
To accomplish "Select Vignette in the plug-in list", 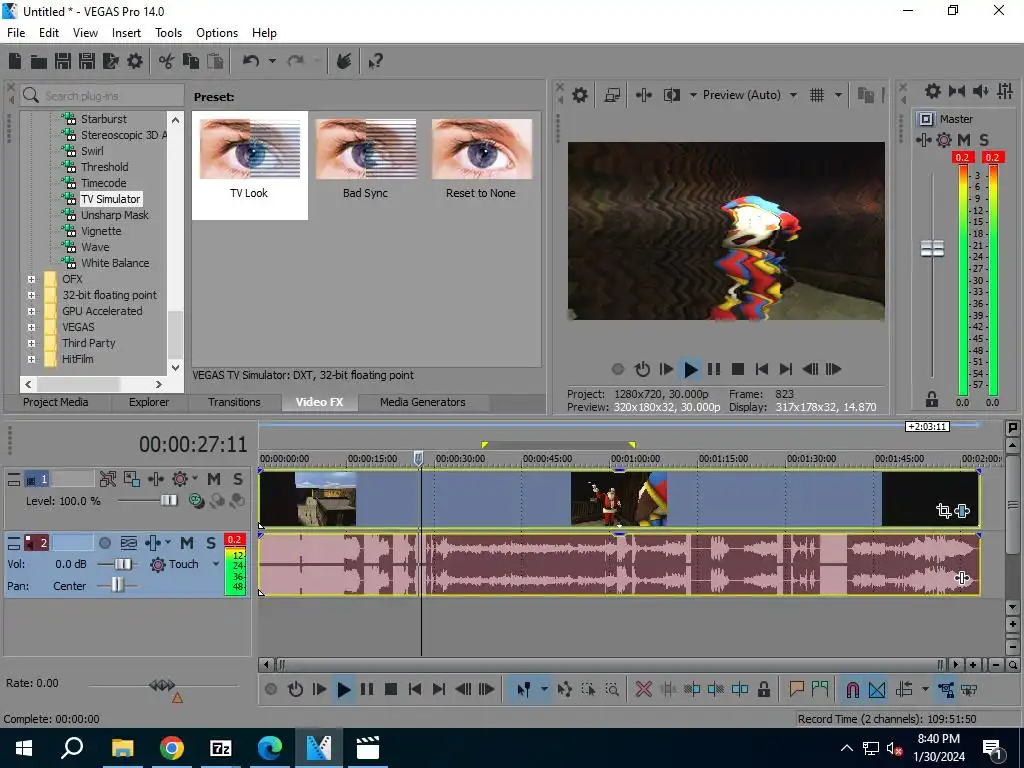I will pos(101,231).
